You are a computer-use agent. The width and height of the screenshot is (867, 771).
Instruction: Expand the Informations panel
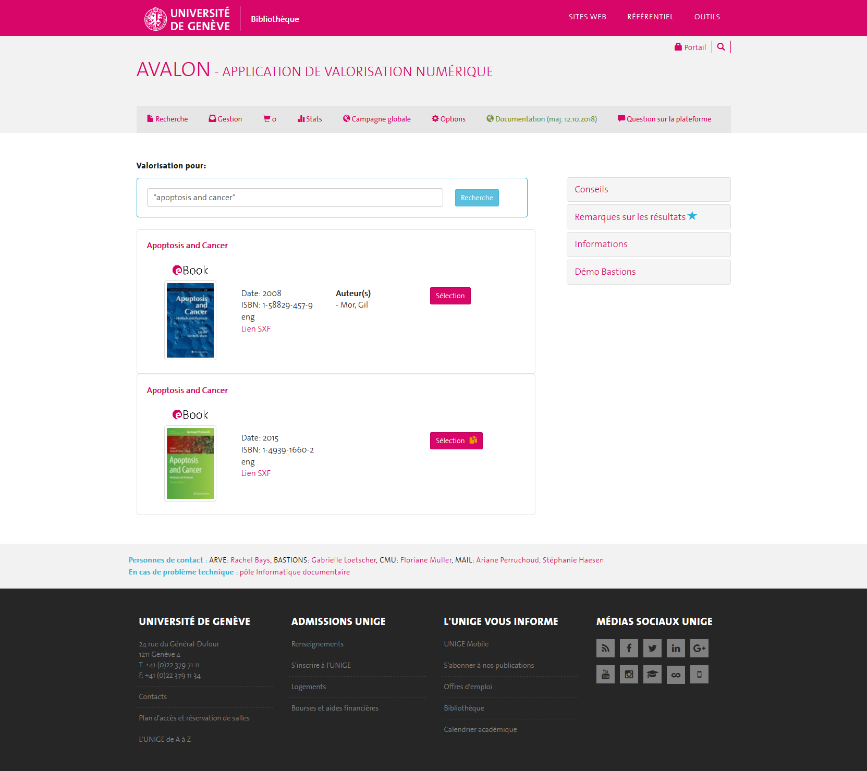click(x=649, y=244)
